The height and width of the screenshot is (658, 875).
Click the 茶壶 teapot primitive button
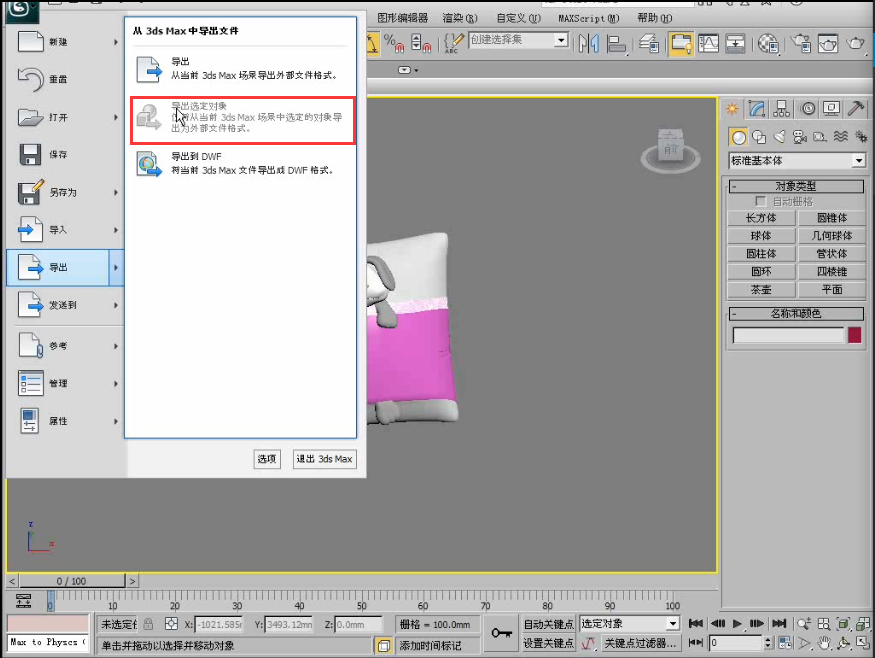click(761, 290)
